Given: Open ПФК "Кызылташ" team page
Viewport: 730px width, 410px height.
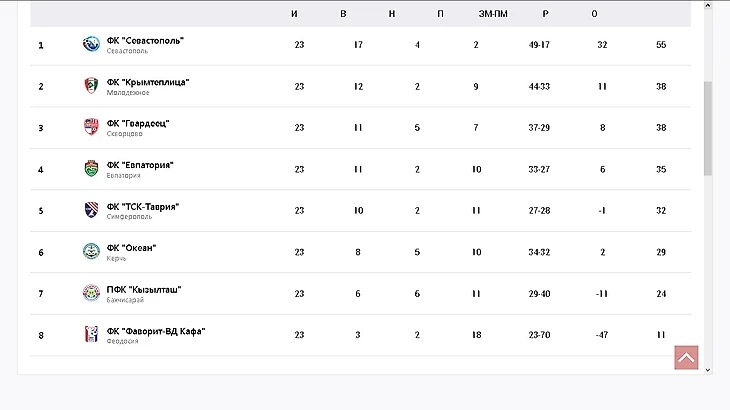Looking at the screenshot, I should (145, 289).
